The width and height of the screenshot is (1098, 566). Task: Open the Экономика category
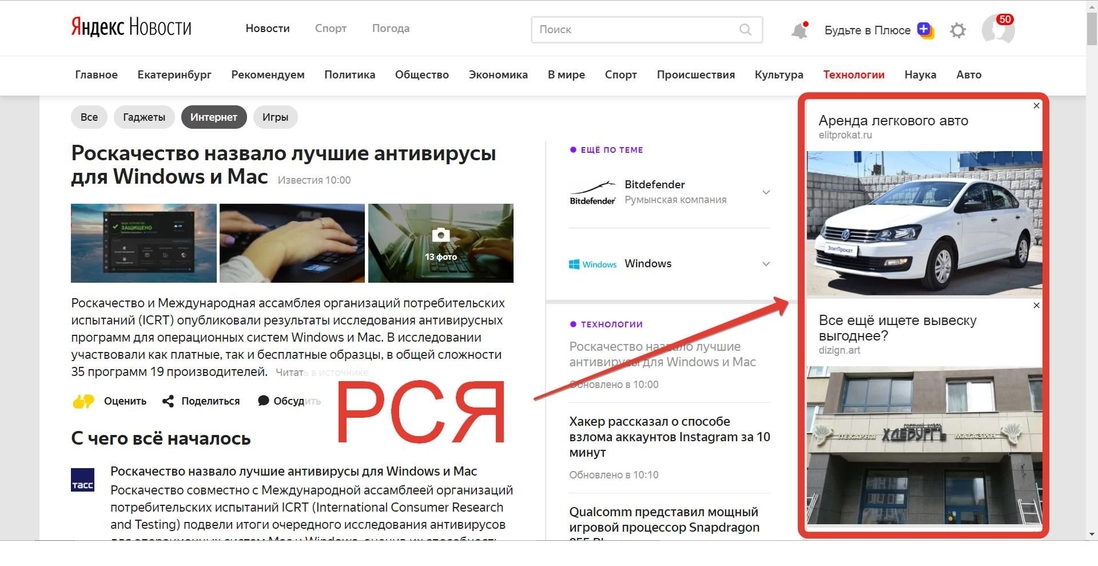pos(498,75)
